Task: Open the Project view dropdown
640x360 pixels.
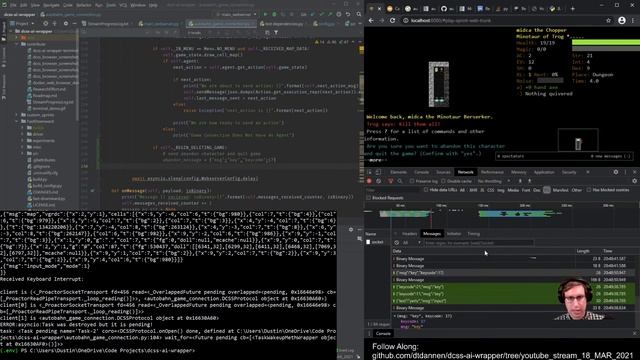Action: click(25, 24)
